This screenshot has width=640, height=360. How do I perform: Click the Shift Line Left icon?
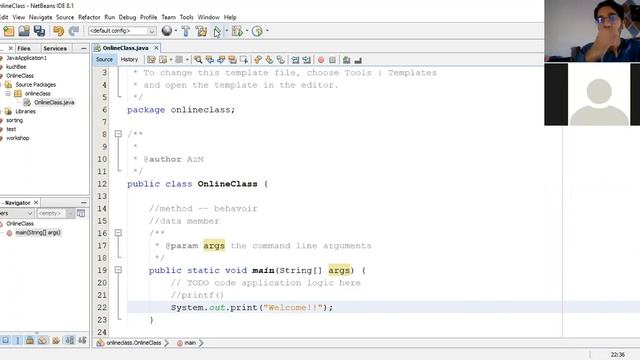pyautogui.click(x=295, y=60)
